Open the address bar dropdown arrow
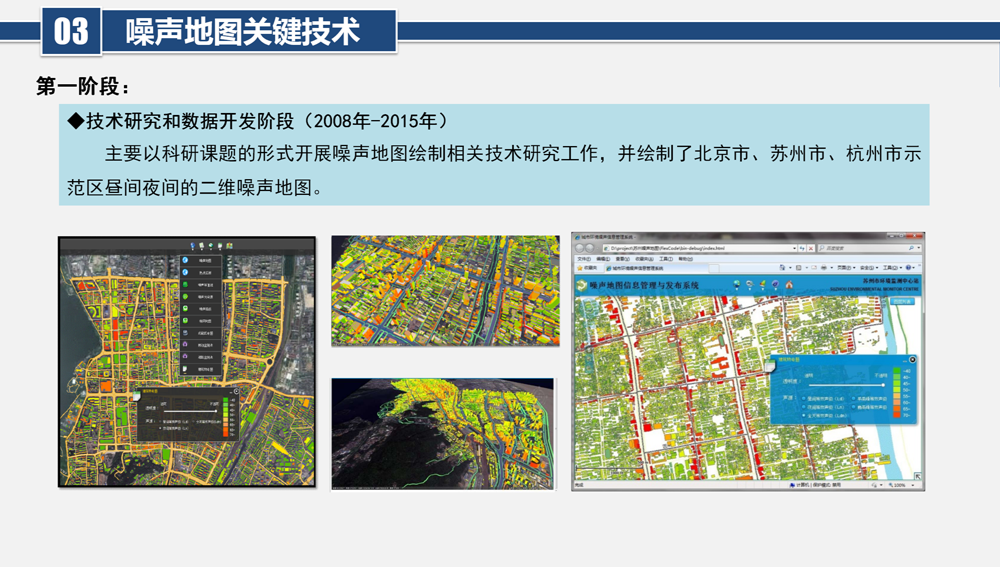 (793, 247)
